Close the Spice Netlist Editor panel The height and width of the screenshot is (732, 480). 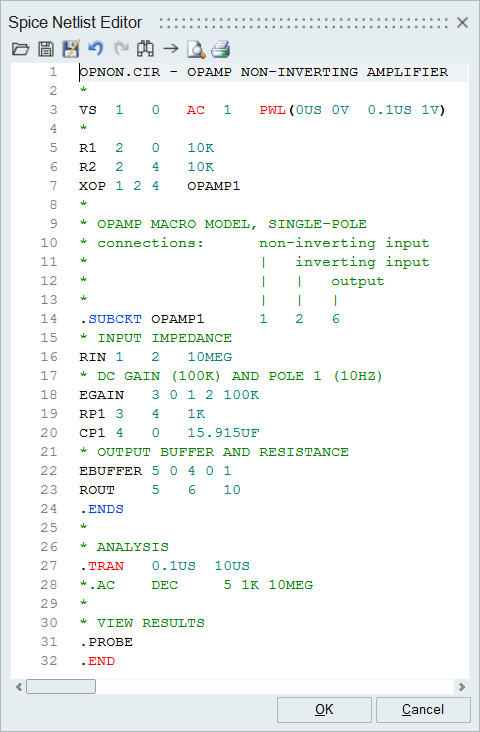point(462,22)
